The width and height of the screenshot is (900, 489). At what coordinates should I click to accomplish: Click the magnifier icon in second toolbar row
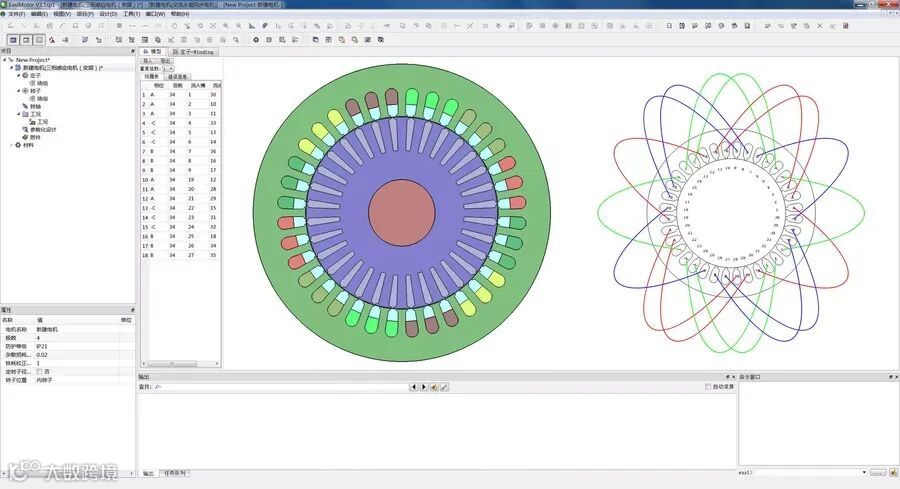coord(236,40)
